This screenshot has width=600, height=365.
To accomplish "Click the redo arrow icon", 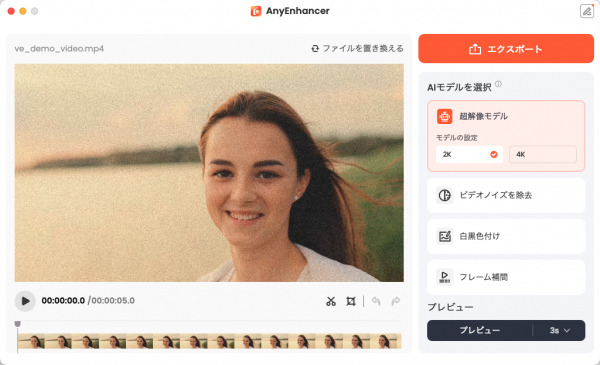I will [x=396, y=301].
